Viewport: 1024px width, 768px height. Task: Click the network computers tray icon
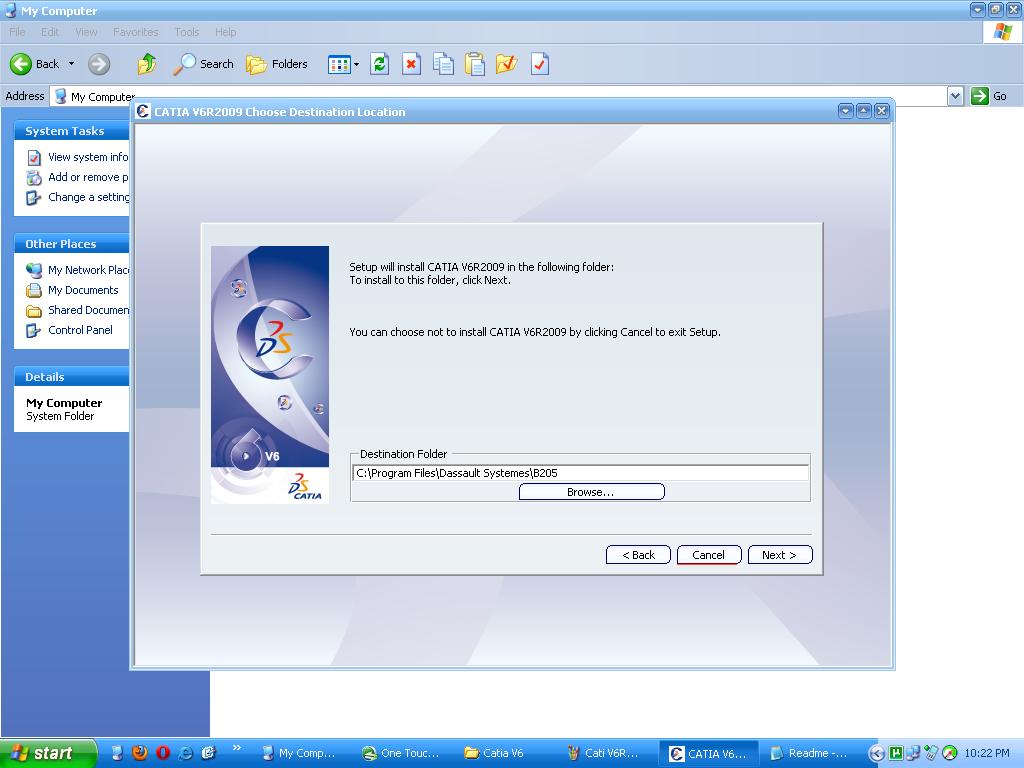[913, 753]
